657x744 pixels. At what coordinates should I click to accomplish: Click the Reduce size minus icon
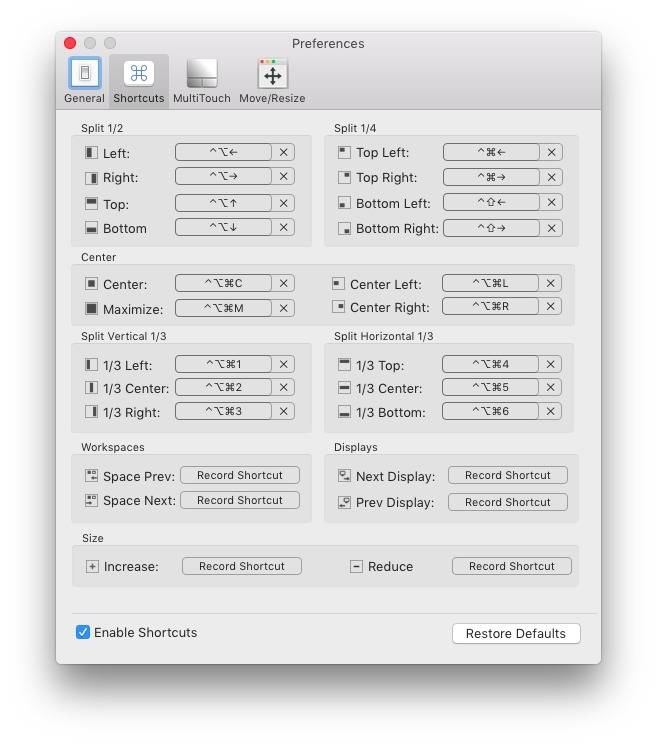356,566
